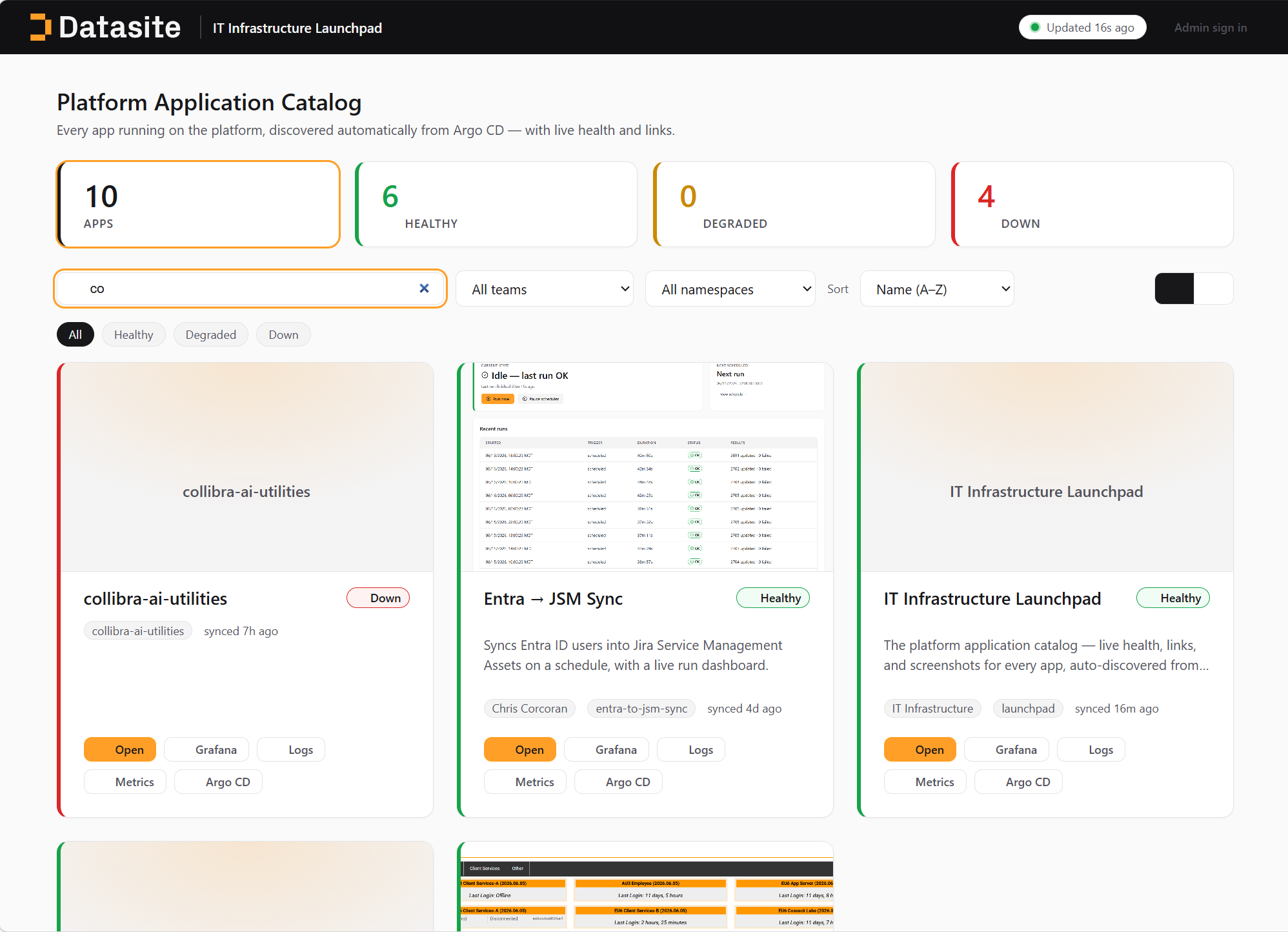View Metrics for IT Infrastructure Launchpad
The image size is (1288, 932).
[925, 782]
